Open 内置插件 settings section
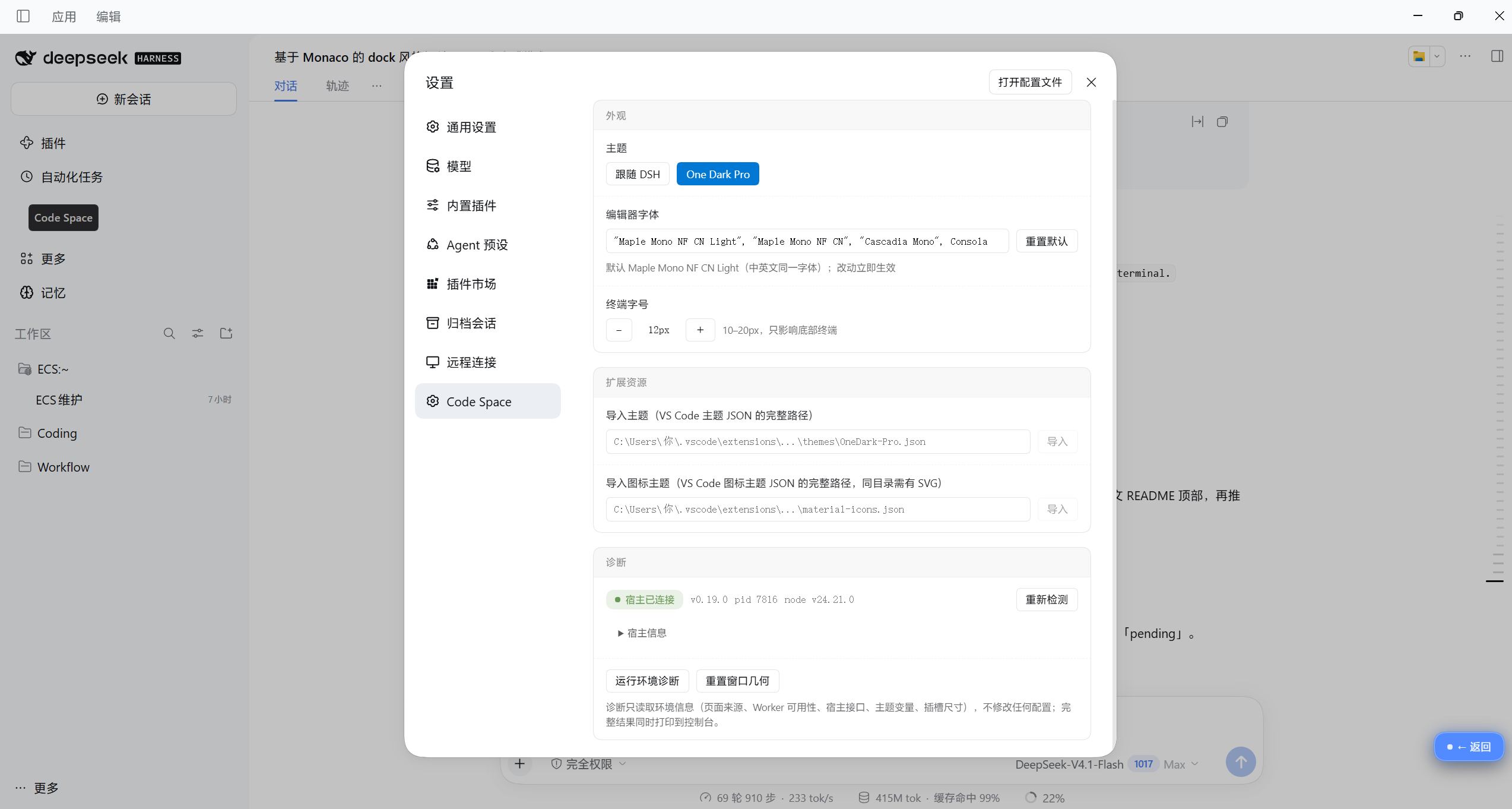 coord(487,206)
